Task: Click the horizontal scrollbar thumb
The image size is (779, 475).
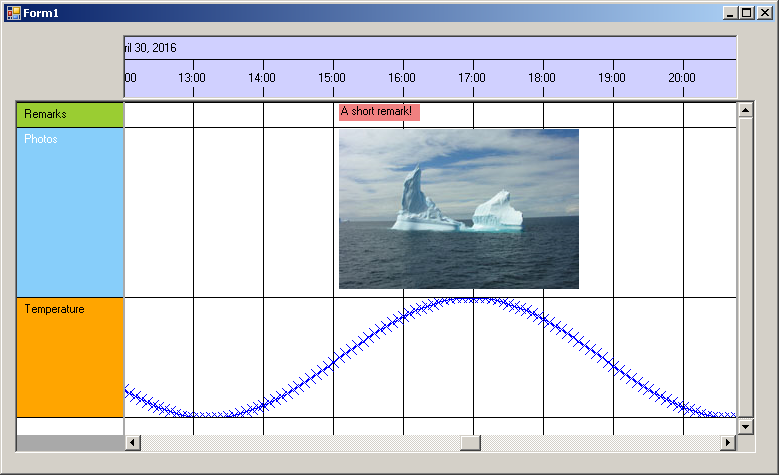Action: (x=470, y=443)
